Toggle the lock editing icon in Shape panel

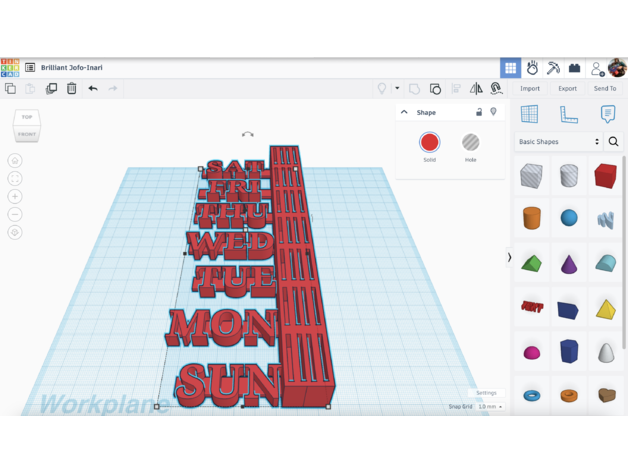[479, 112]
